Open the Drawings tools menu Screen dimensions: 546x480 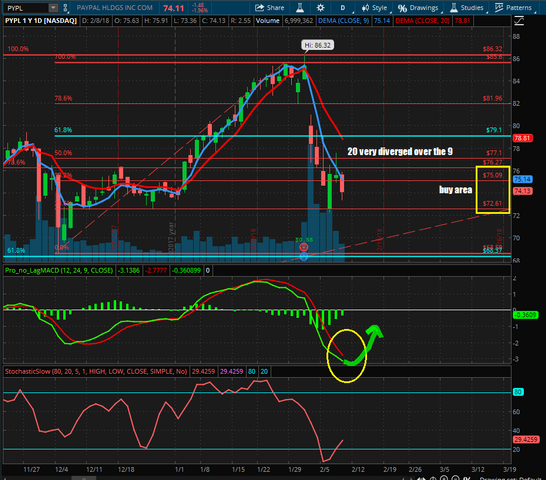[x=418, y=8]
